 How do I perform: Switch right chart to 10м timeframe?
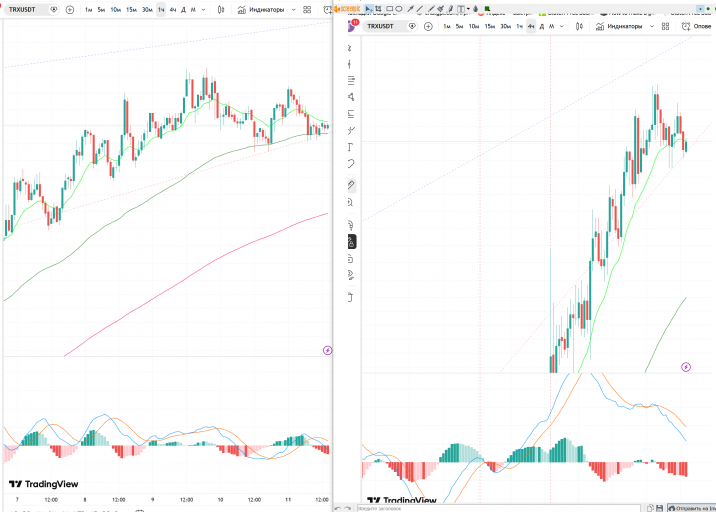pyautogui.click(x=474, y=26)
